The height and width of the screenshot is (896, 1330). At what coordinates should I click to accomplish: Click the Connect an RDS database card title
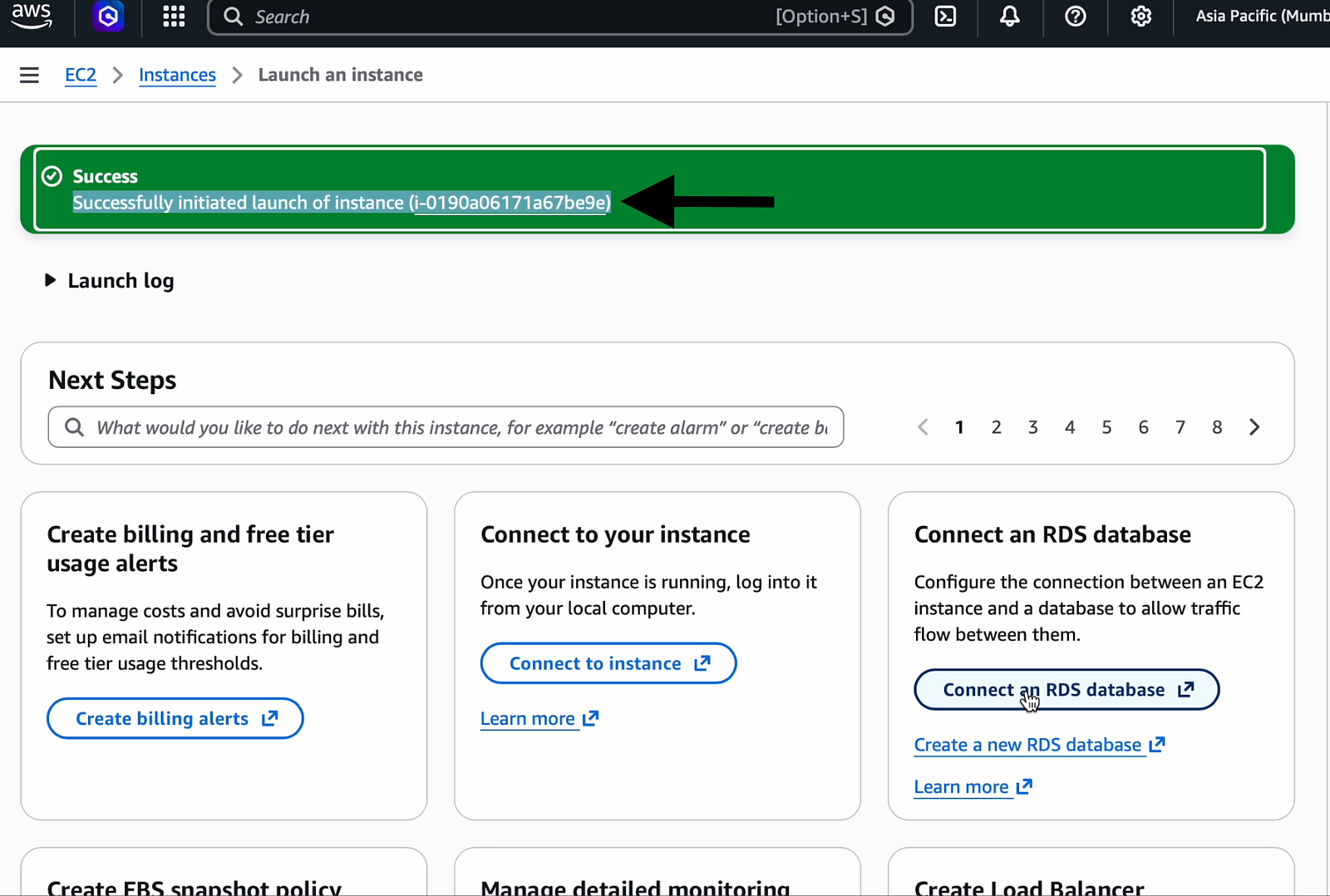pyautogui.click(x=1052, y=534)
